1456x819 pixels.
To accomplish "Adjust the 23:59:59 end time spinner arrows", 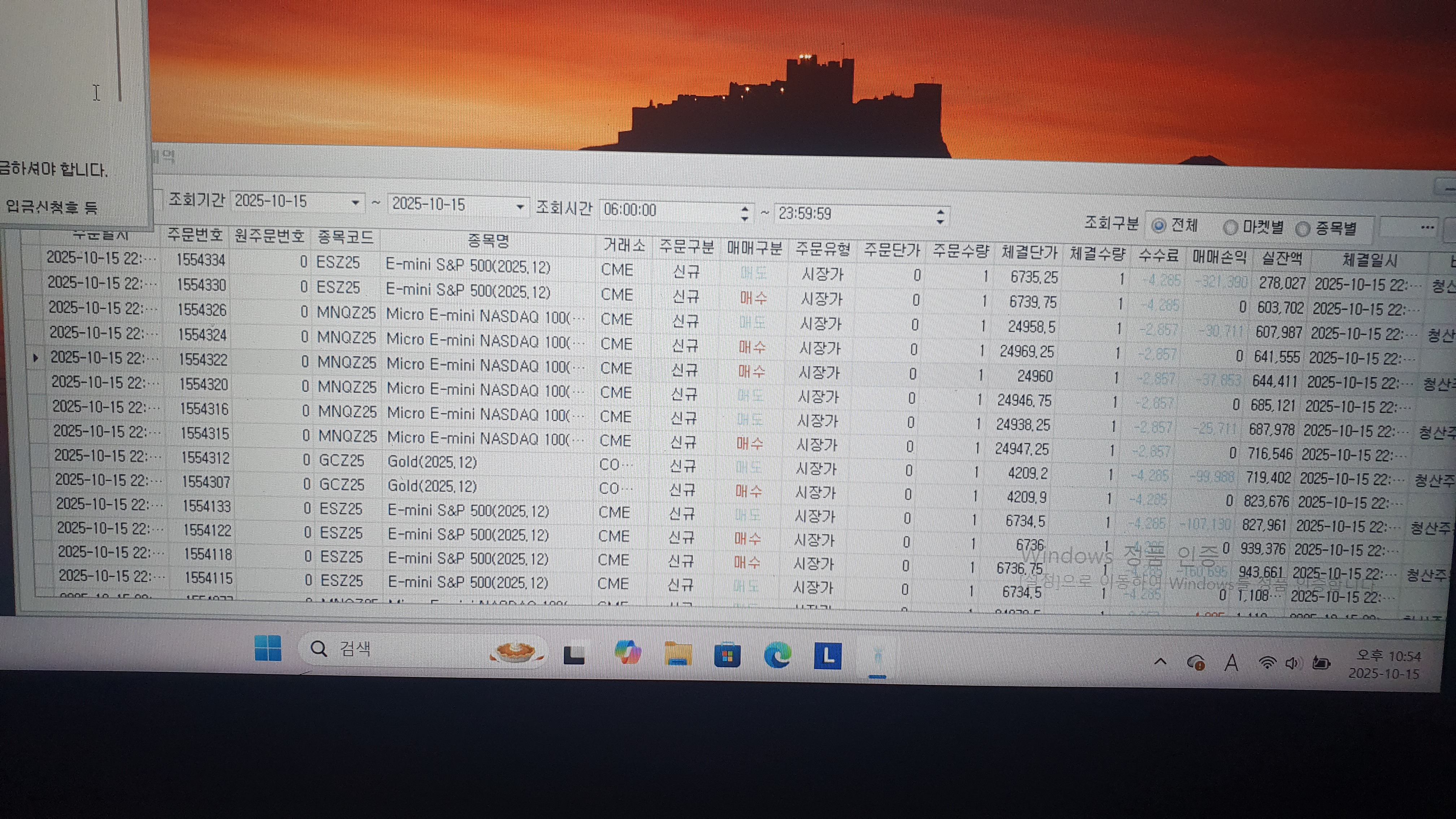I will coord(940,216).
